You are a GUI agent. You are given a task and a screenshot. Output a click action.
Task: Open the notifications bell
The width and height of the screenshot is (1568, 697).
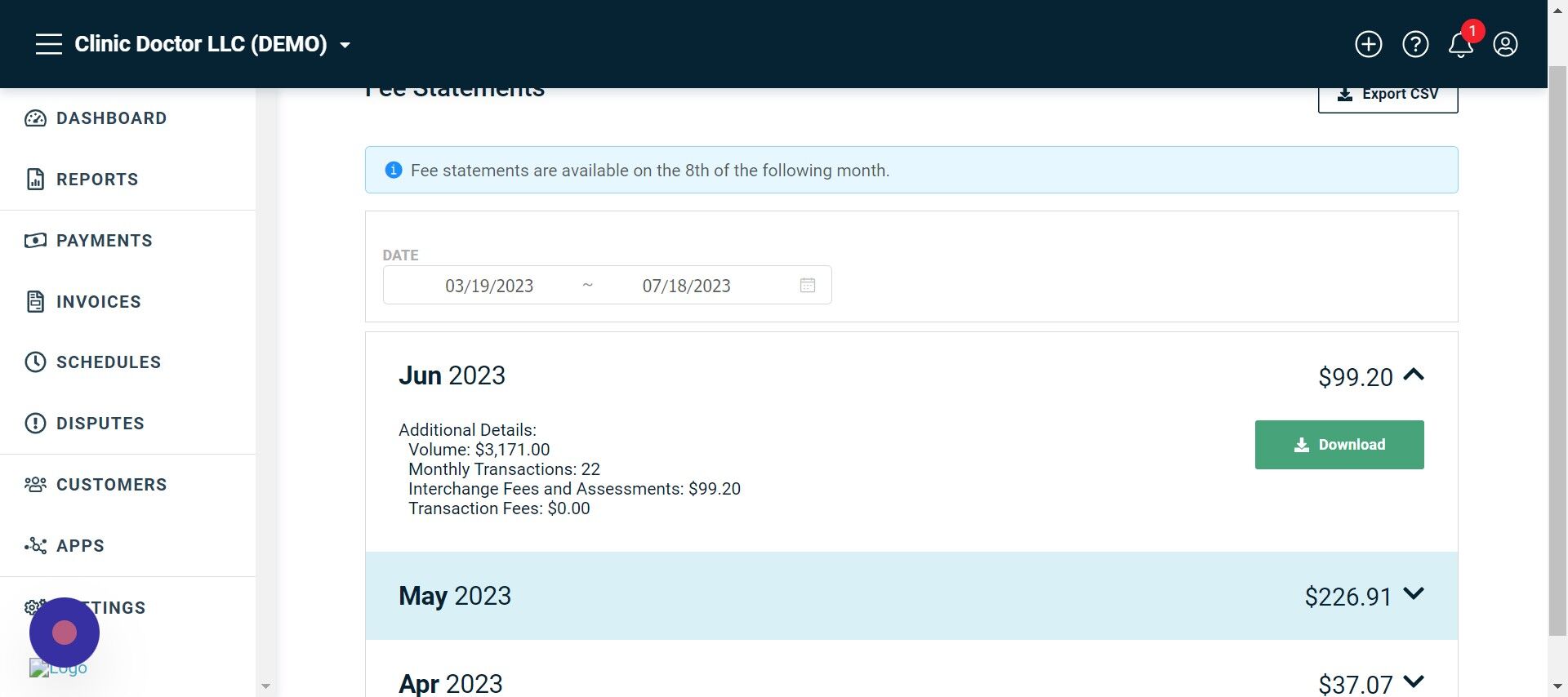1461,44
